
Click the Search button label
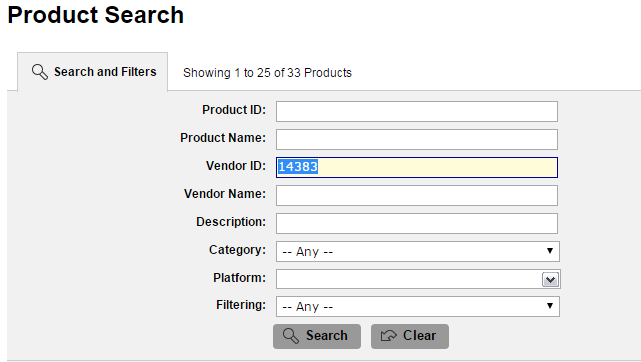(x=327, y=335)
